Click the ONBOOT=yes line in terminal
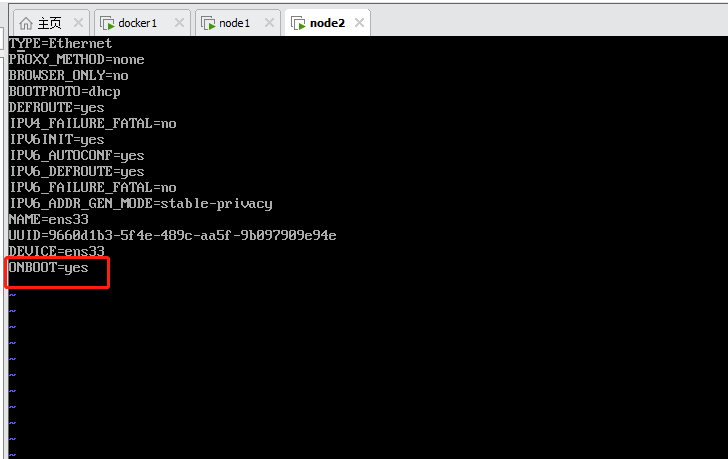Screen dimensions: 728x459 pyautogui.click(x=48, y=268)
